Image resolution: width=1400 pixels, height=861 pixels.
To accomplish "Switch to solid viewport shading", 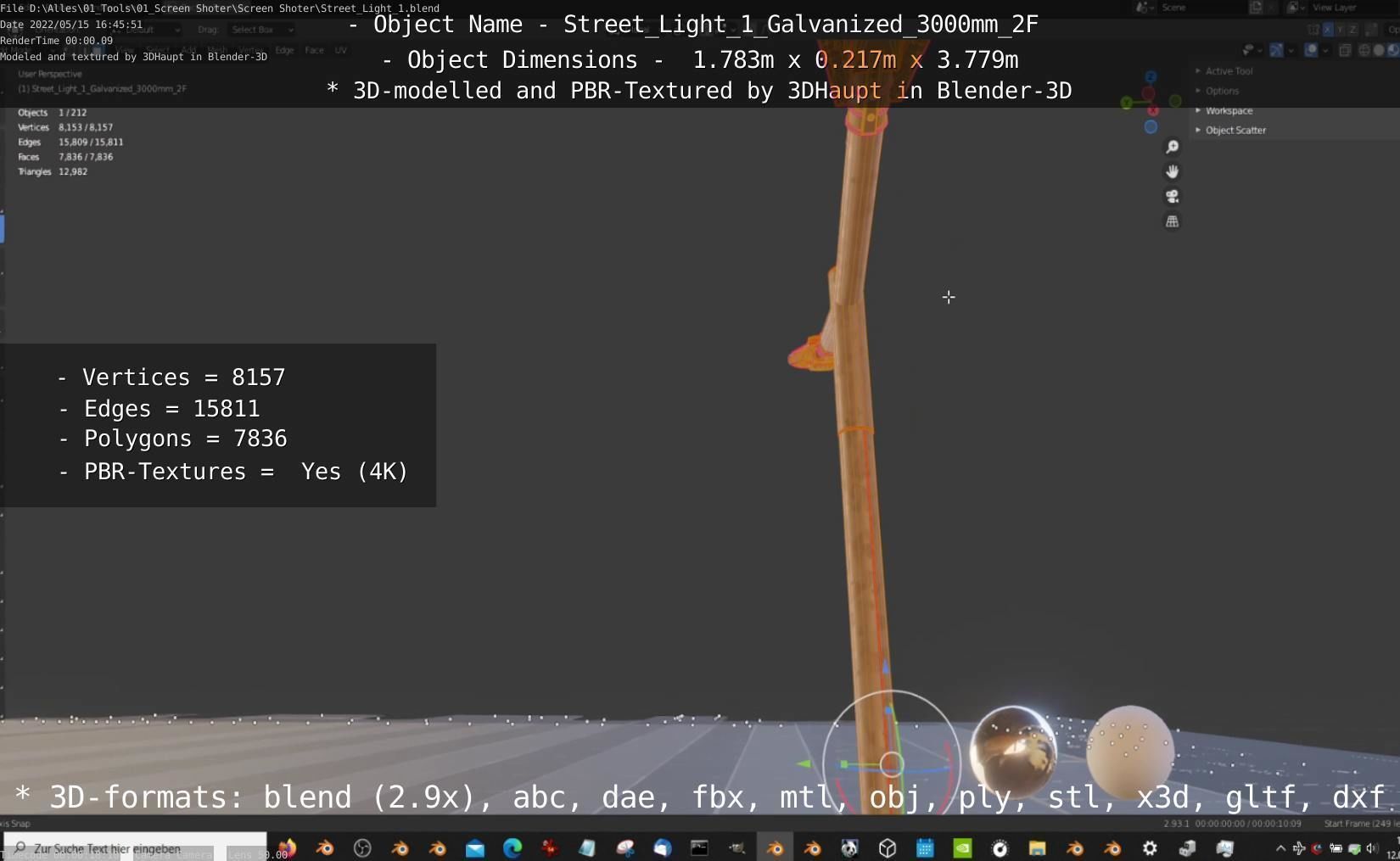I will pos(1378,50).
